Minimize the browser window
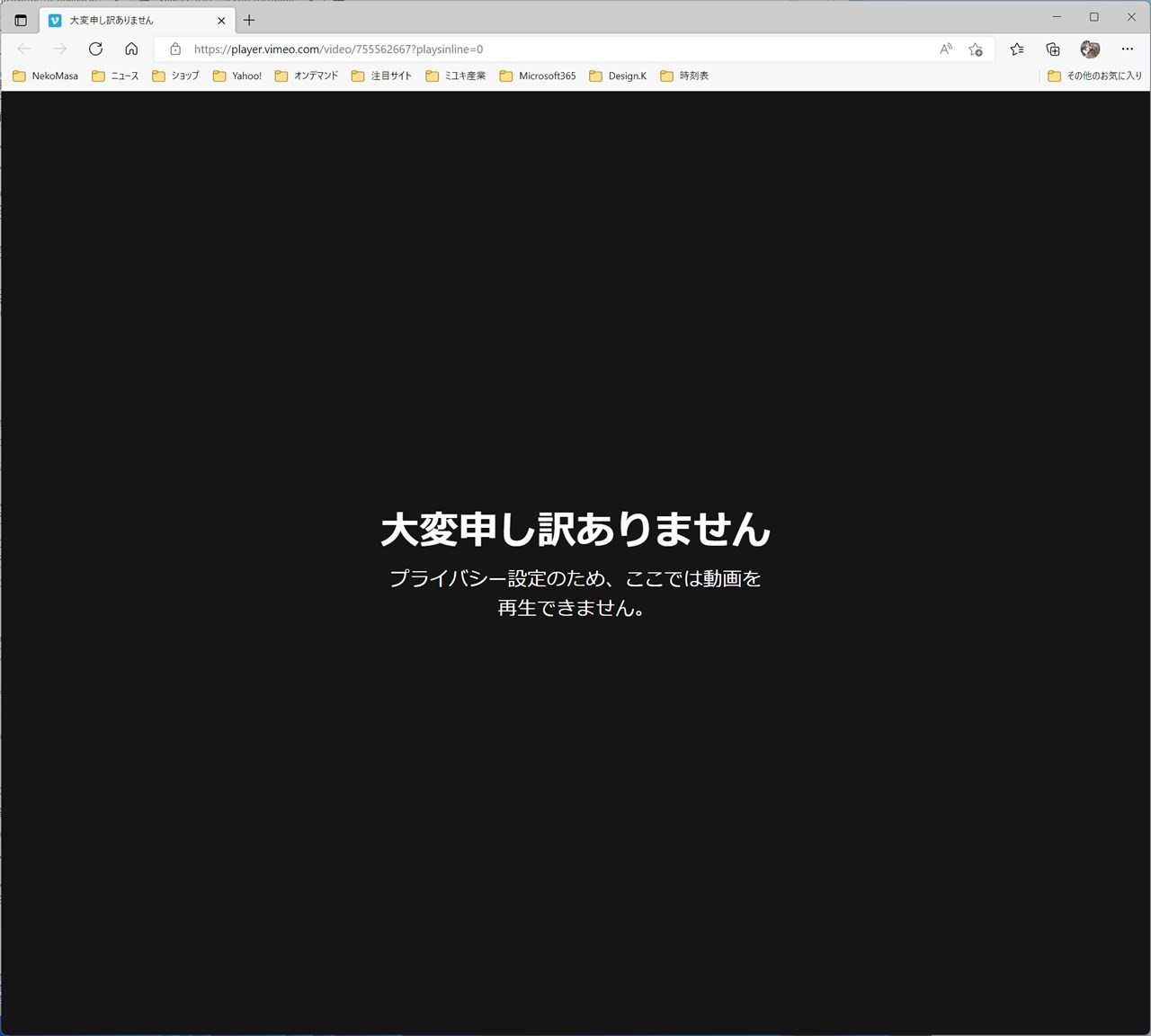 click(1057, 17)
